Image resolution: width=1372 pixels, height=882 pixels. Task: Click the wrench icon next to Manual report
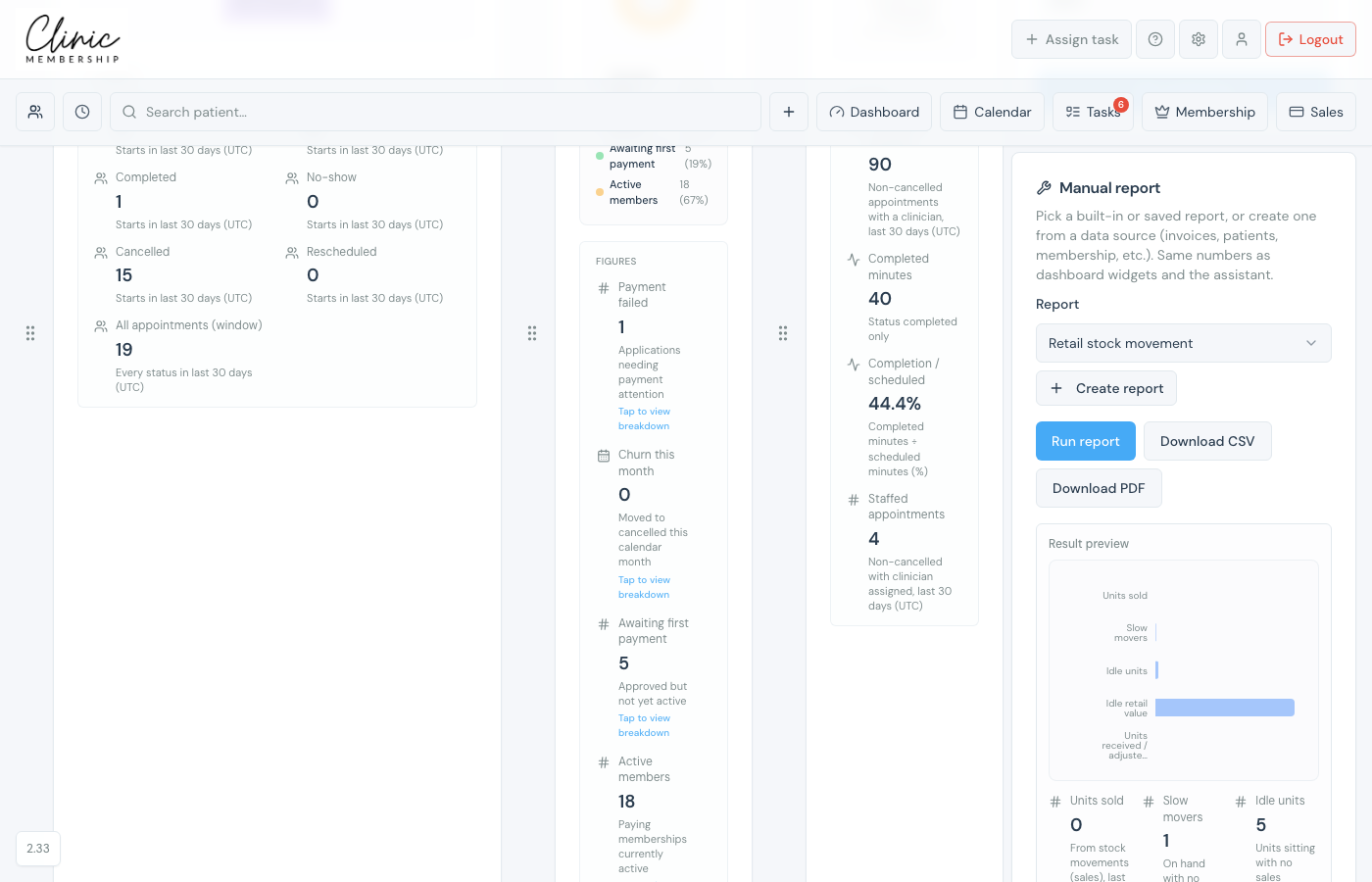pos(1044,188)
